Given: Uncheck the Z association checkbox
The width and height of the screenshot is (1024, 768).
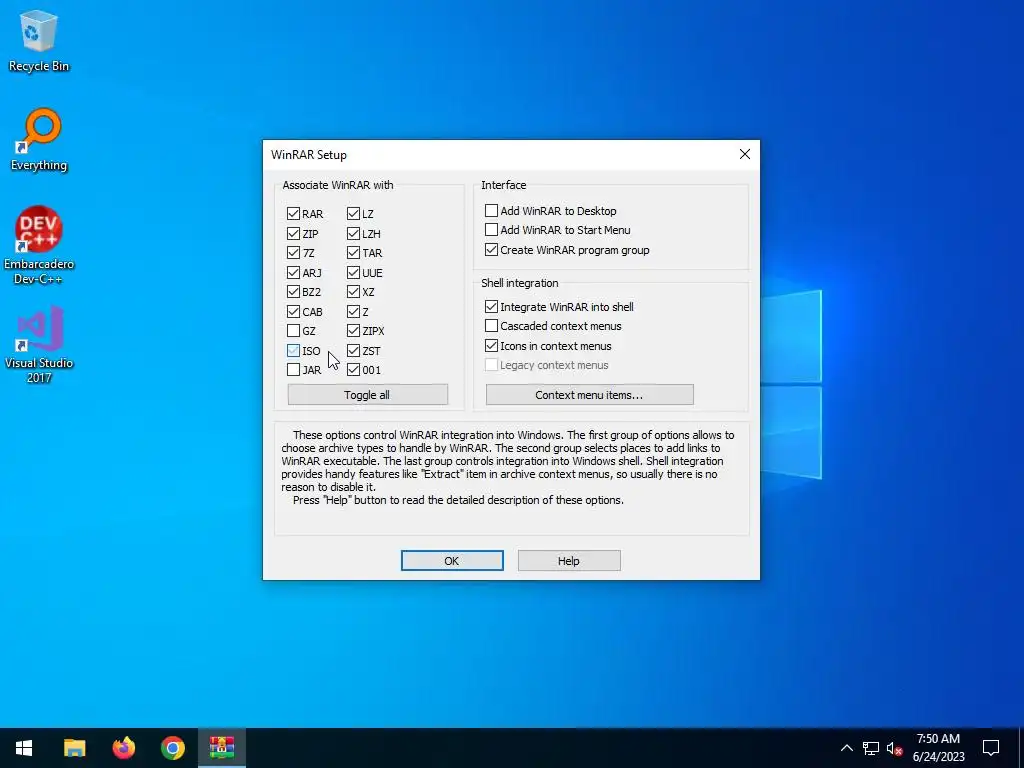Looking at the screenshot, I should pos(353,312).
